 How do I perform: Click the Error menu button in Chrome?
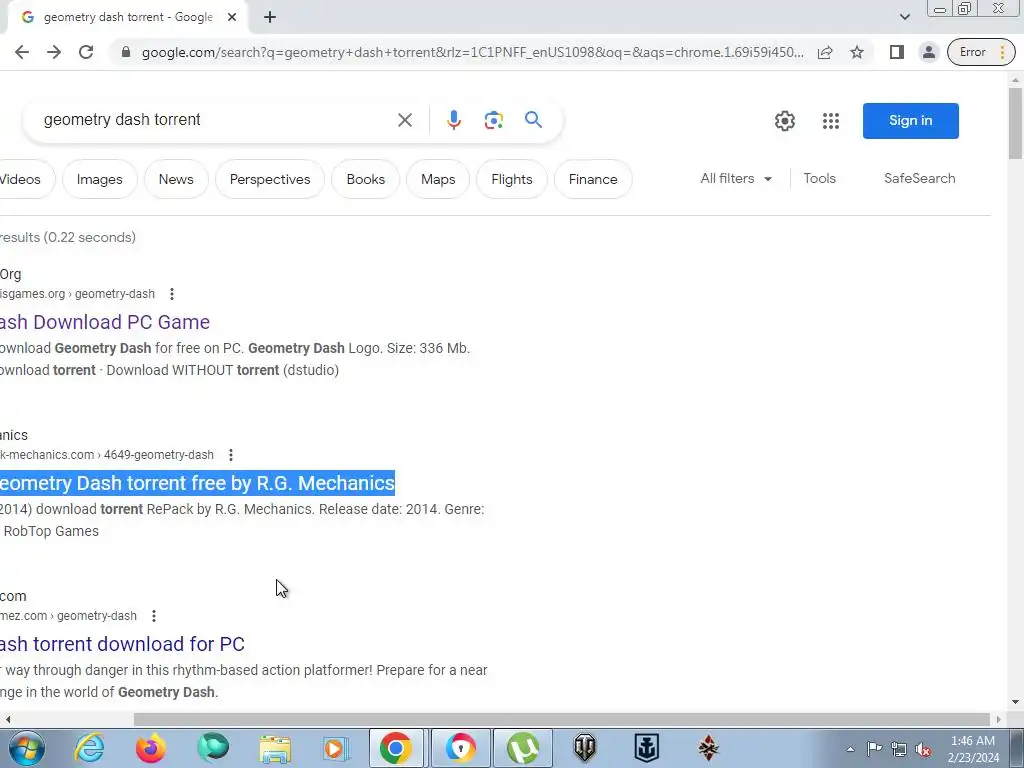point(981,52)
